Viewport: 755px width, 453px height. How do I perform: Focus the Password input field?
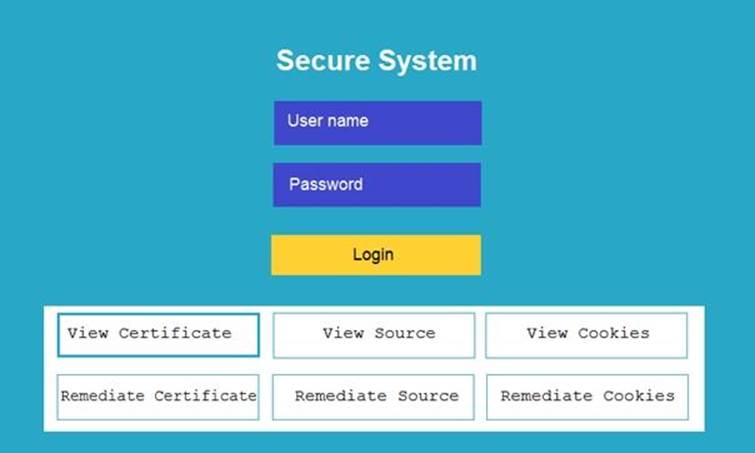(x=376, y=185)
